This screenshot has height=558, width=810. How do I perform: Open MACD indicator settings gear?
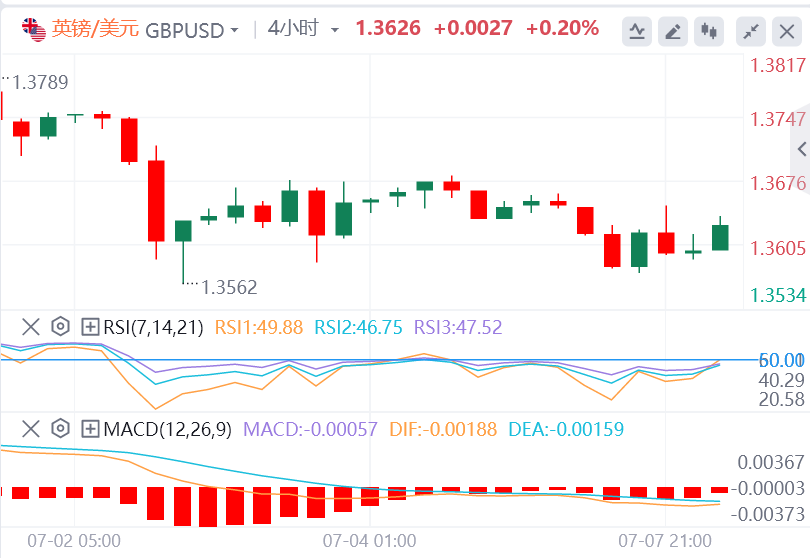click(x=60, y=429)
